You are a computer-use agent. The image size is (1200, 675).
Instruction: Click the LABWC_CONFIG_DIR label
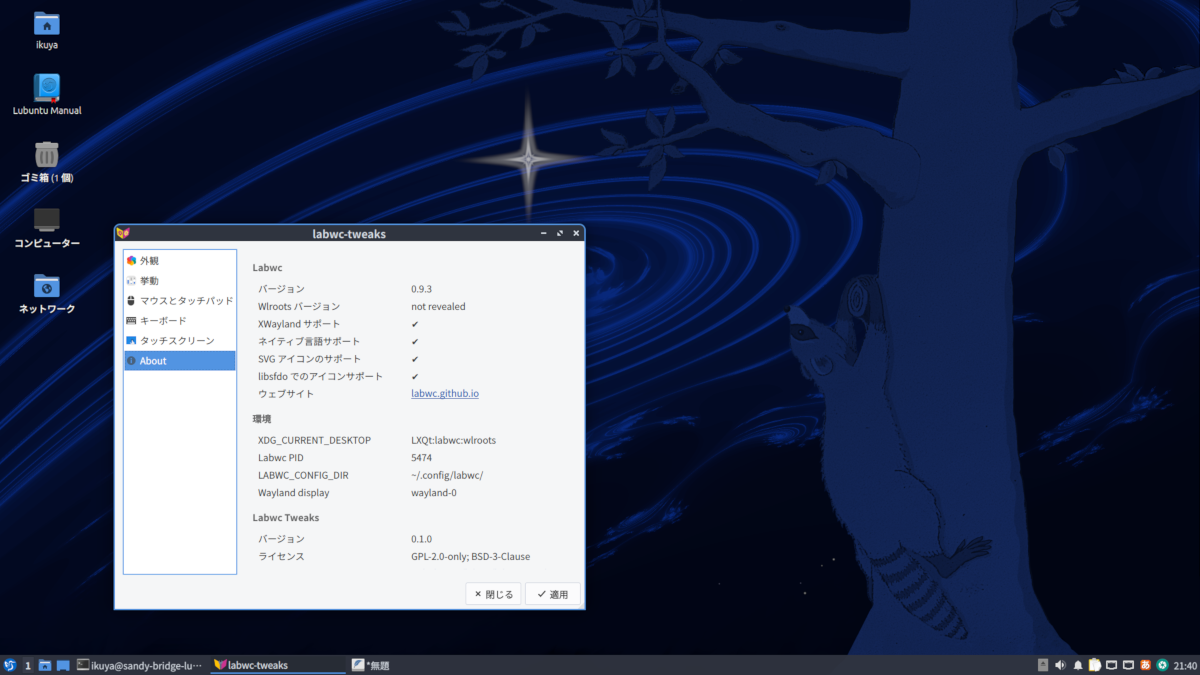coord(303,475)
